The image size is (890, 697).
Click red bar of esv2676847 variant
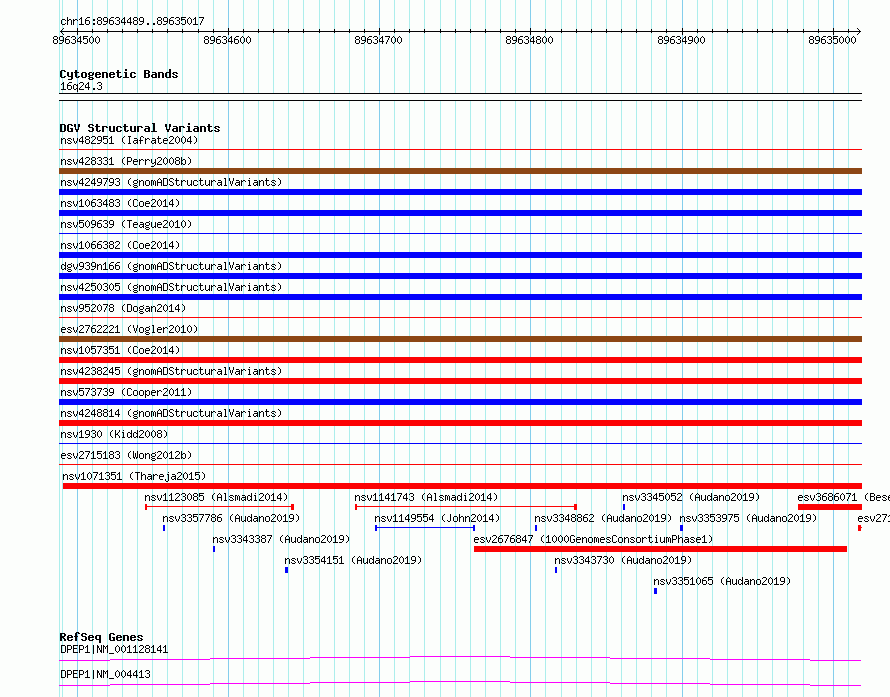660,549
